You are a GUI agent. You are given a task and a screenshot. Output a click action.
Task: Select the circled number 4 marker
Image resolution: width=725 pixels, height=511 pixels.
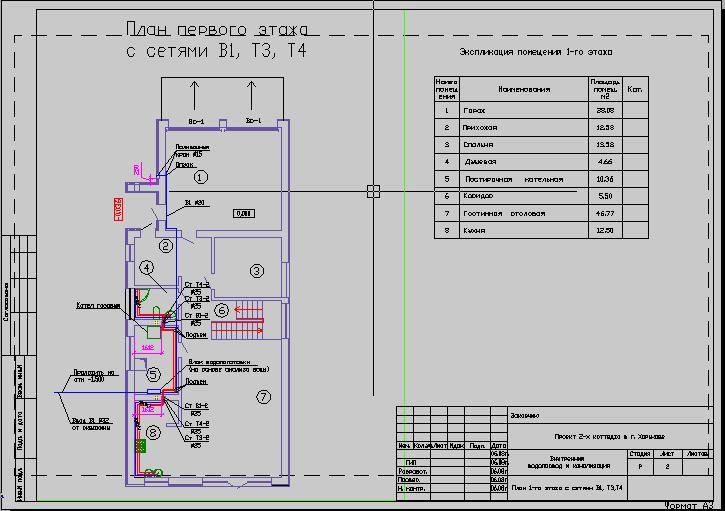146,268
